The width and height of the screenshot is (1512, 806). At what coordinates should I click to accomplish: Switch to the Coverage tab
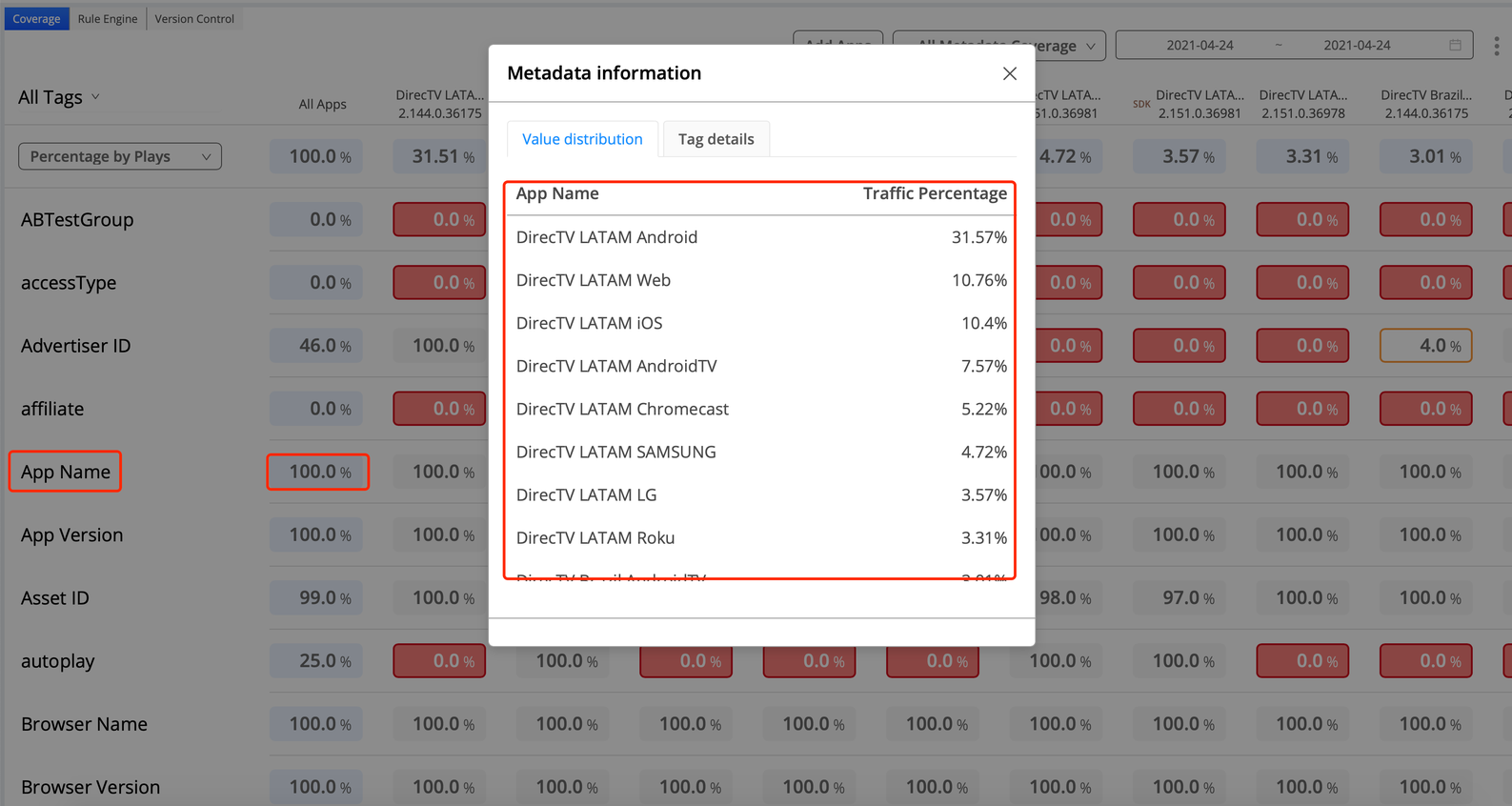(36, 18)
